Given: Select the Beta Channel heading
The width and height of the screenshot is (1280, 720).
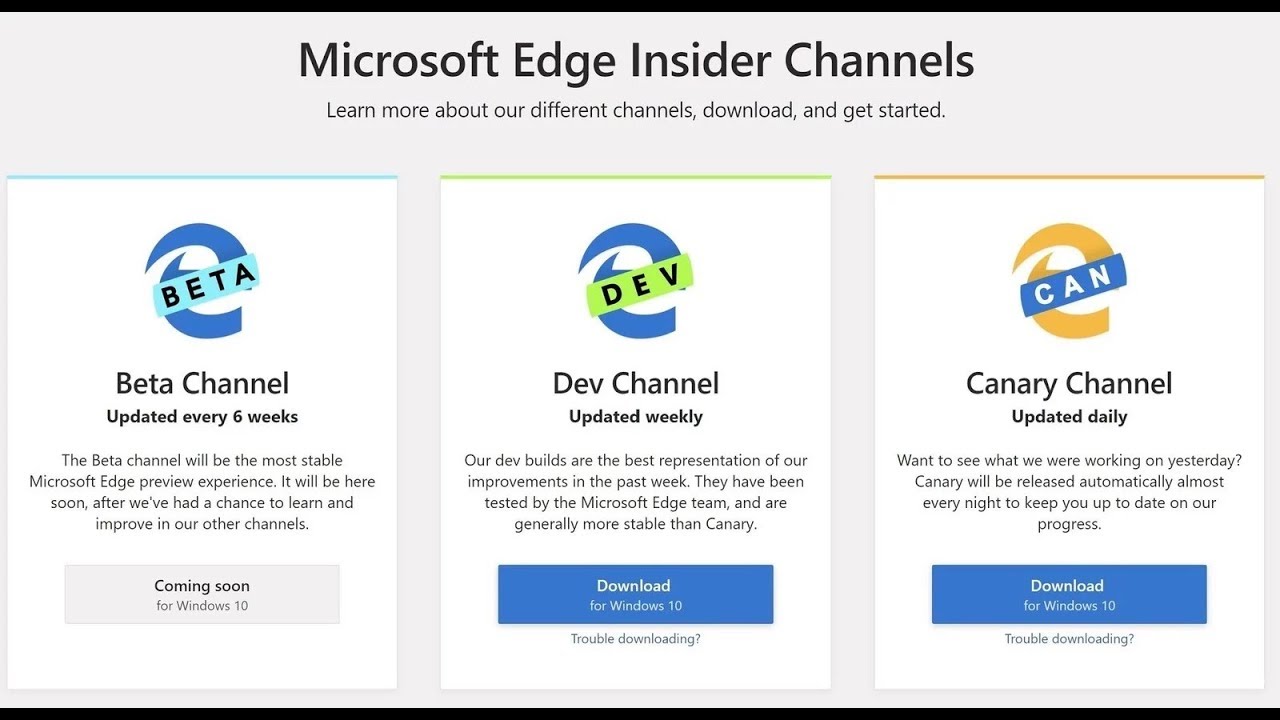Looking at the screenshot, I should [202, 383].
